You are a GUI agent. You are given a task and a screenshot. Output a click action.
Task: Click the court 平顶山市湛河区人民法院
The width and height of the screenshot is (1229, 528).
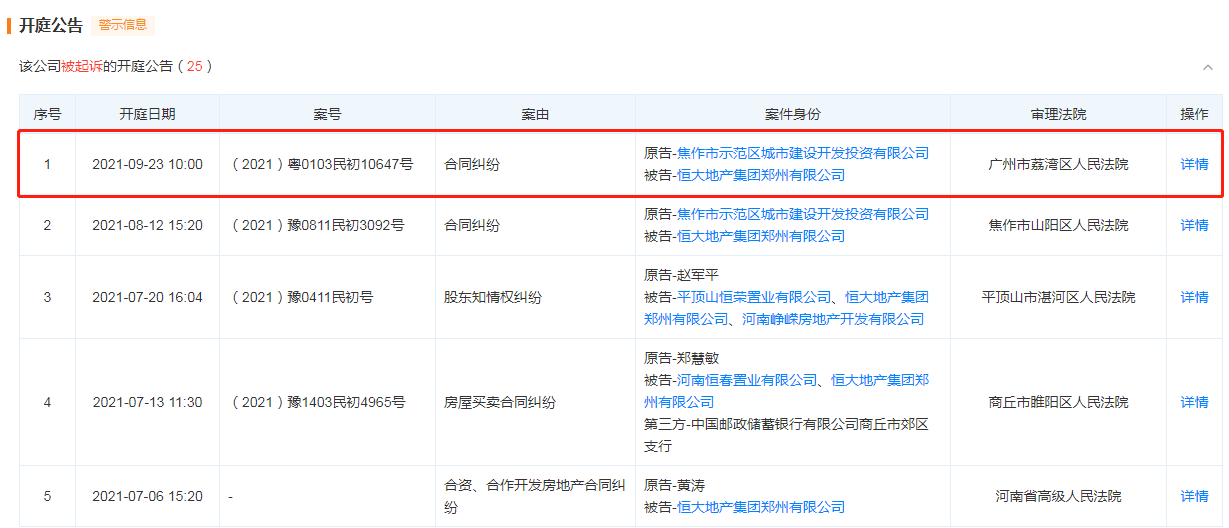(x=1058, y=297)
